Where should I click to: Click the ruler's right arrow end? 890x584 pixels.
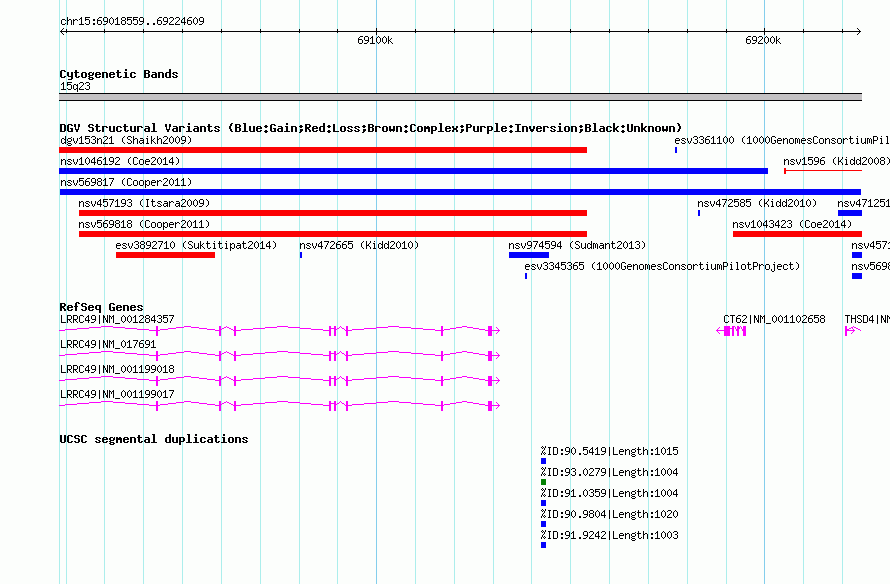[858, 31]
